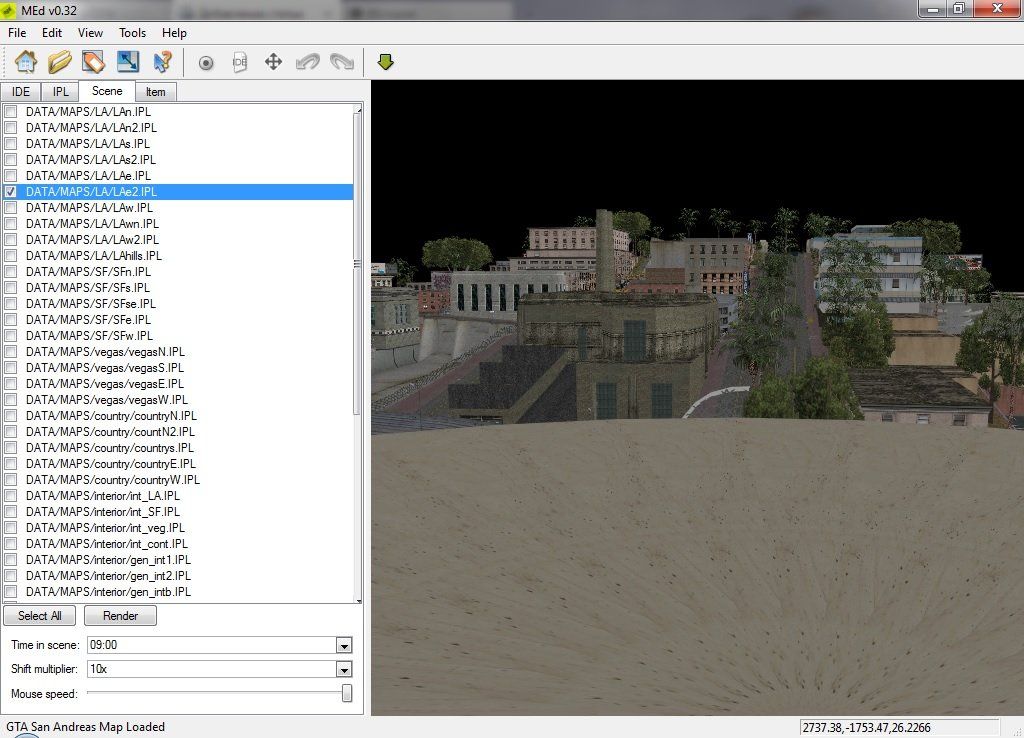Select row DATA/MAPS/SF/SFse.IPL
Screen dimensions: 1024x738
tap(178, 304)
